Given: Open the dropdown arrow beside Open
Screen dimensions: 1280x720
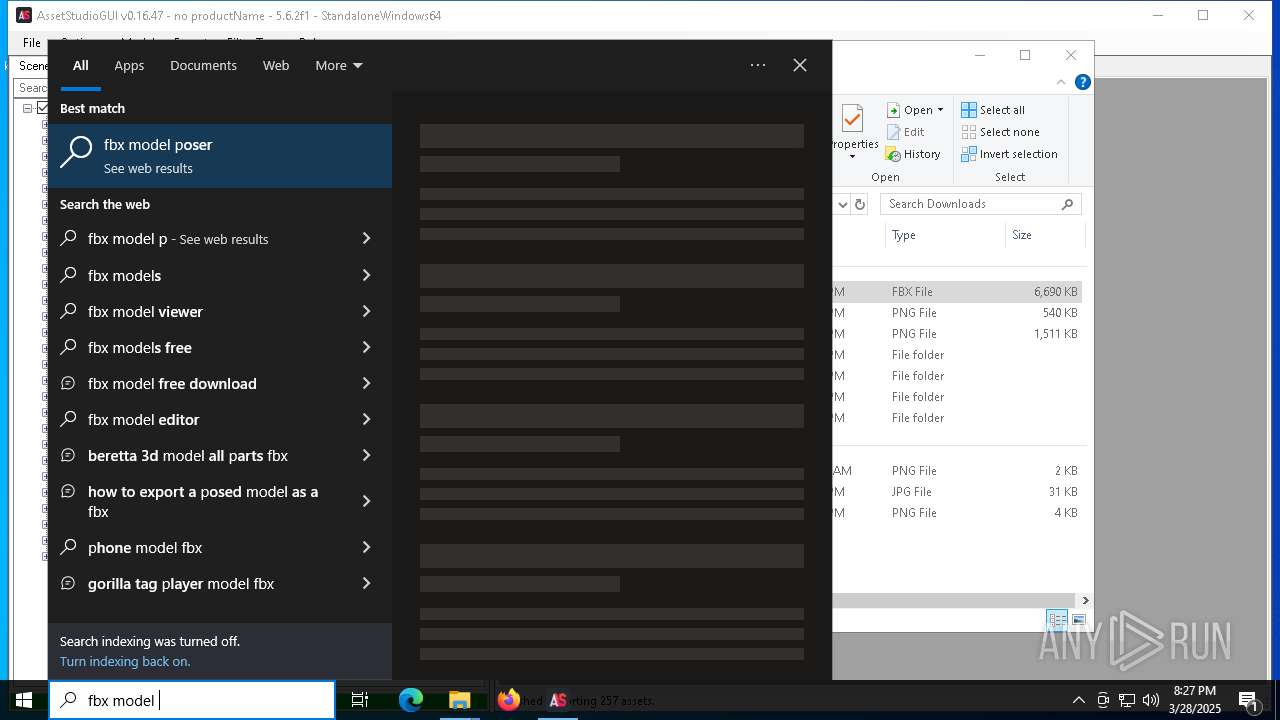Looking at the screenshot, I should 941,110.
